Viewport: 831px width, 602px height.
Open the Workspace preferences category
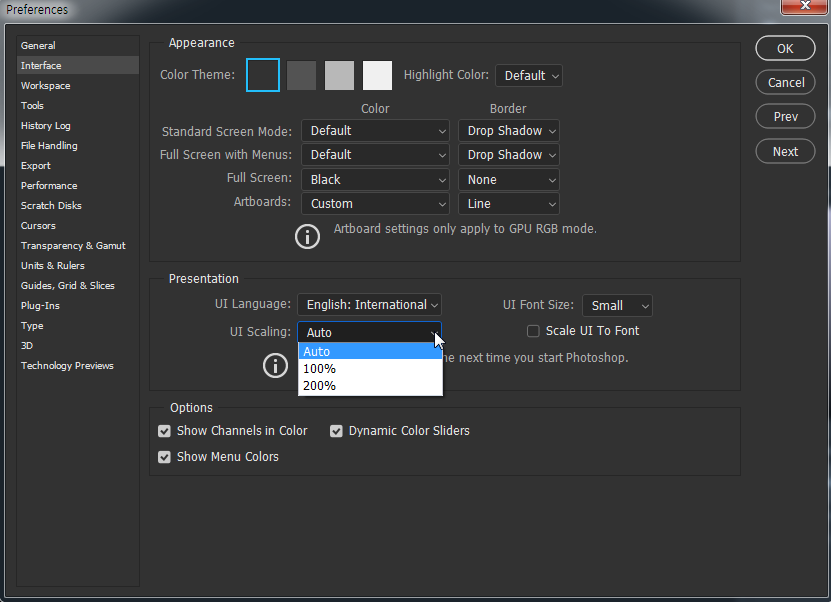click(78, 85)
